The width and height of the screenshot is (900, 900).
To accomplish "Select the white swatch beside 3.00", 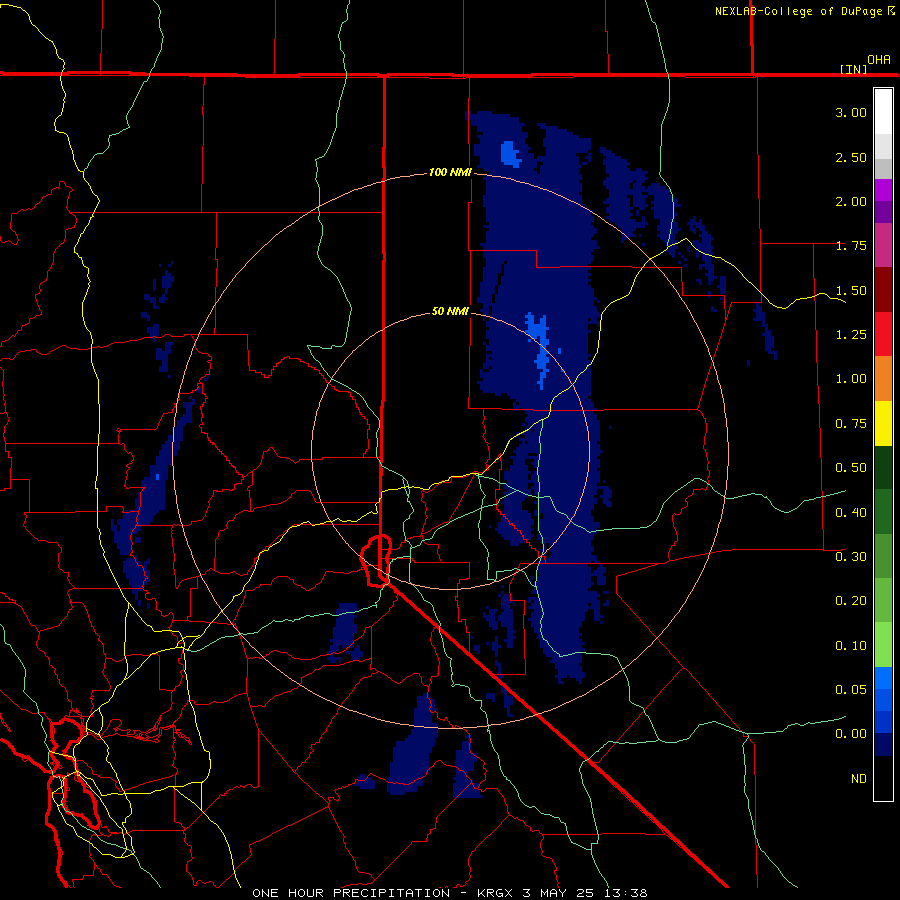I will click(883, 112).
